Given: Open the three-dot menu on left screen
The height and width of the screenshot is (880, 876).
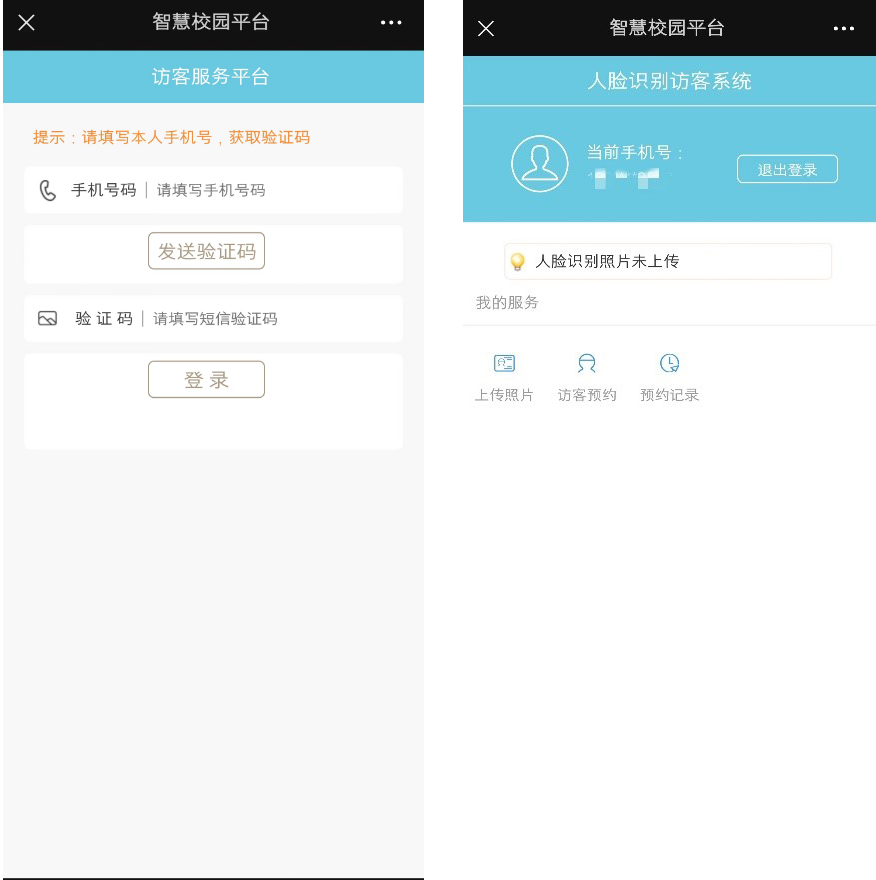Looking at the screenshot, I should tap(391, 23).
